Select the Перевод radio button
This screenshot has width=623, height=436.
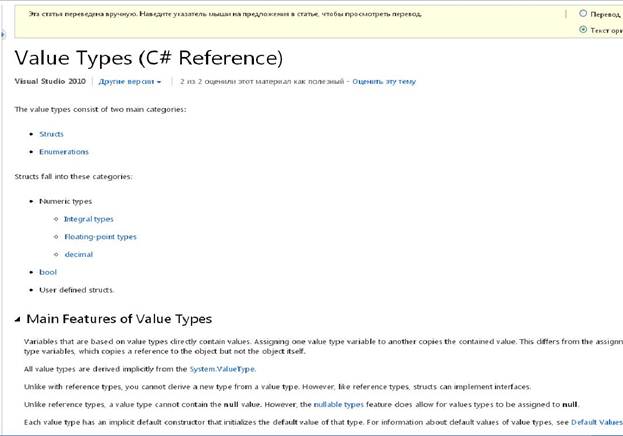(583, 14)
